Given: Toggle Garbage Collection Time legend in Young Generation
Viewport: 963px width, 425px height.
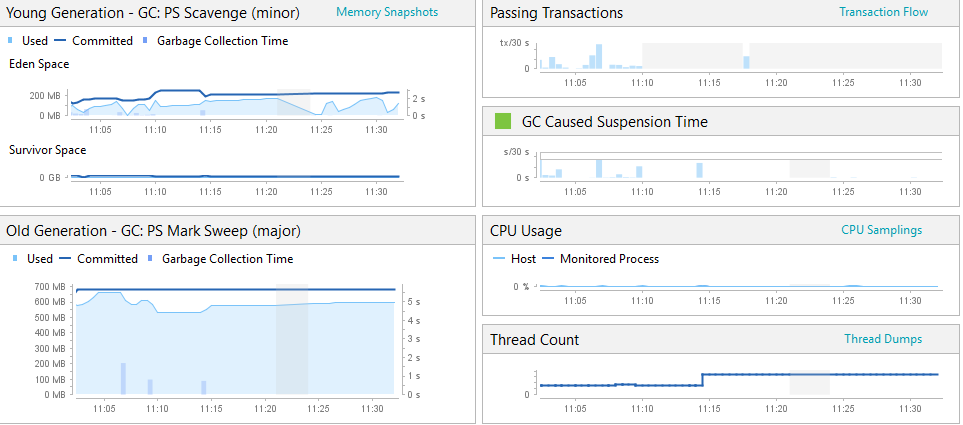Looking at the screenshot, I should click(x=215, y=41).
